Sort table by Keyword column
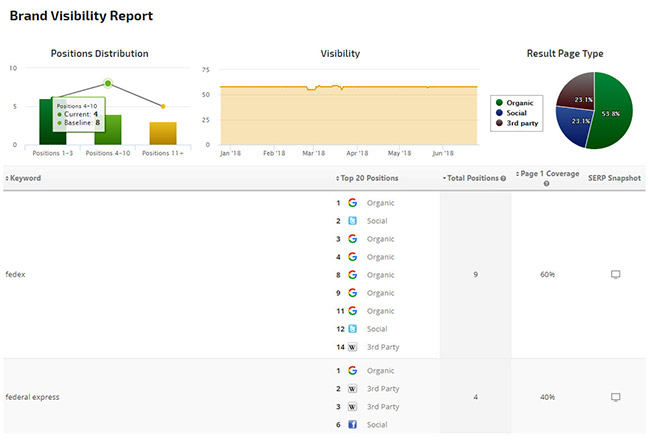The width and height of the screenshot is (650, 443). (25, 178)
